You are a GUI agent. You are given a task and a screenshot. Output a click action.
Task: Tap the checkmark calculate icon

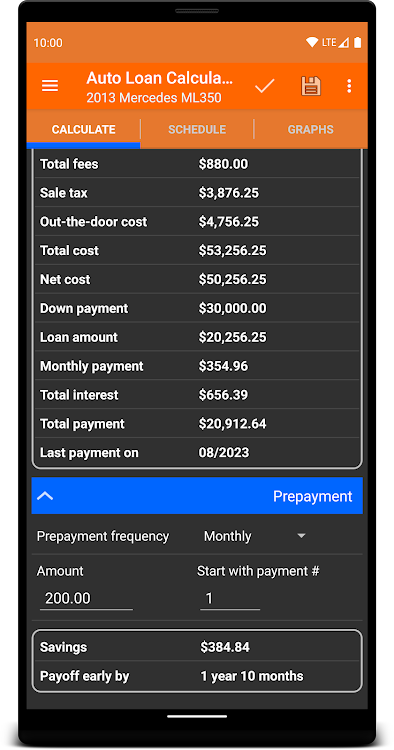(x=264, y=86)
